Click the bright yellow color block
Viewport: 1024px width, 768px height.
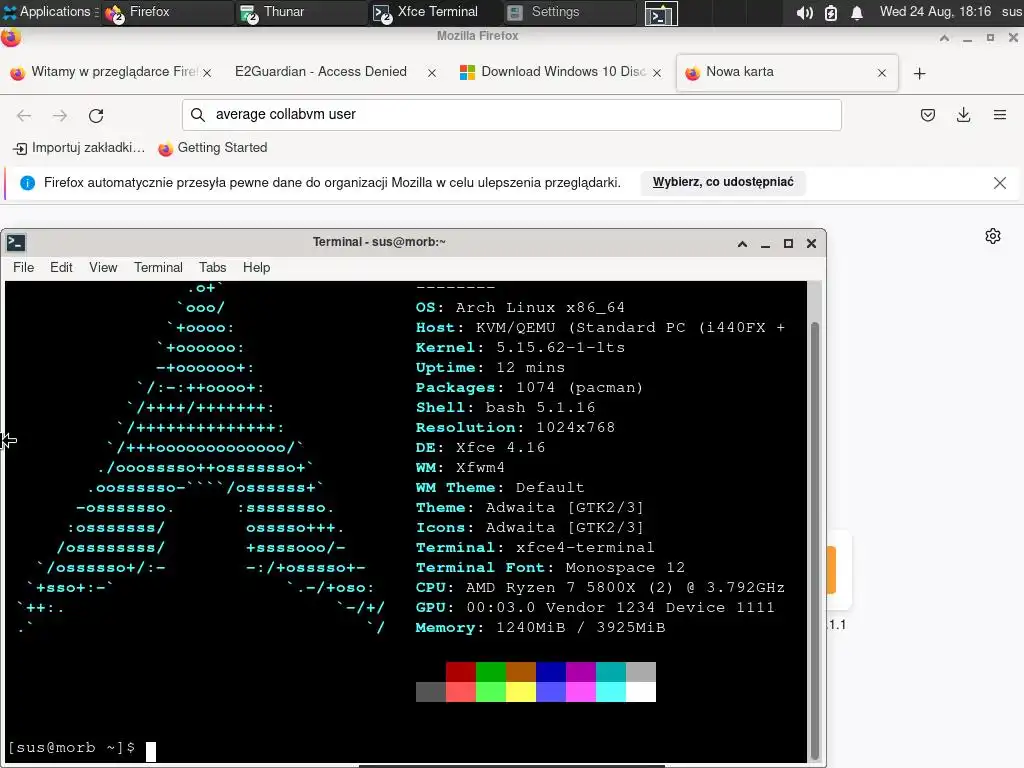click(520, 692)
